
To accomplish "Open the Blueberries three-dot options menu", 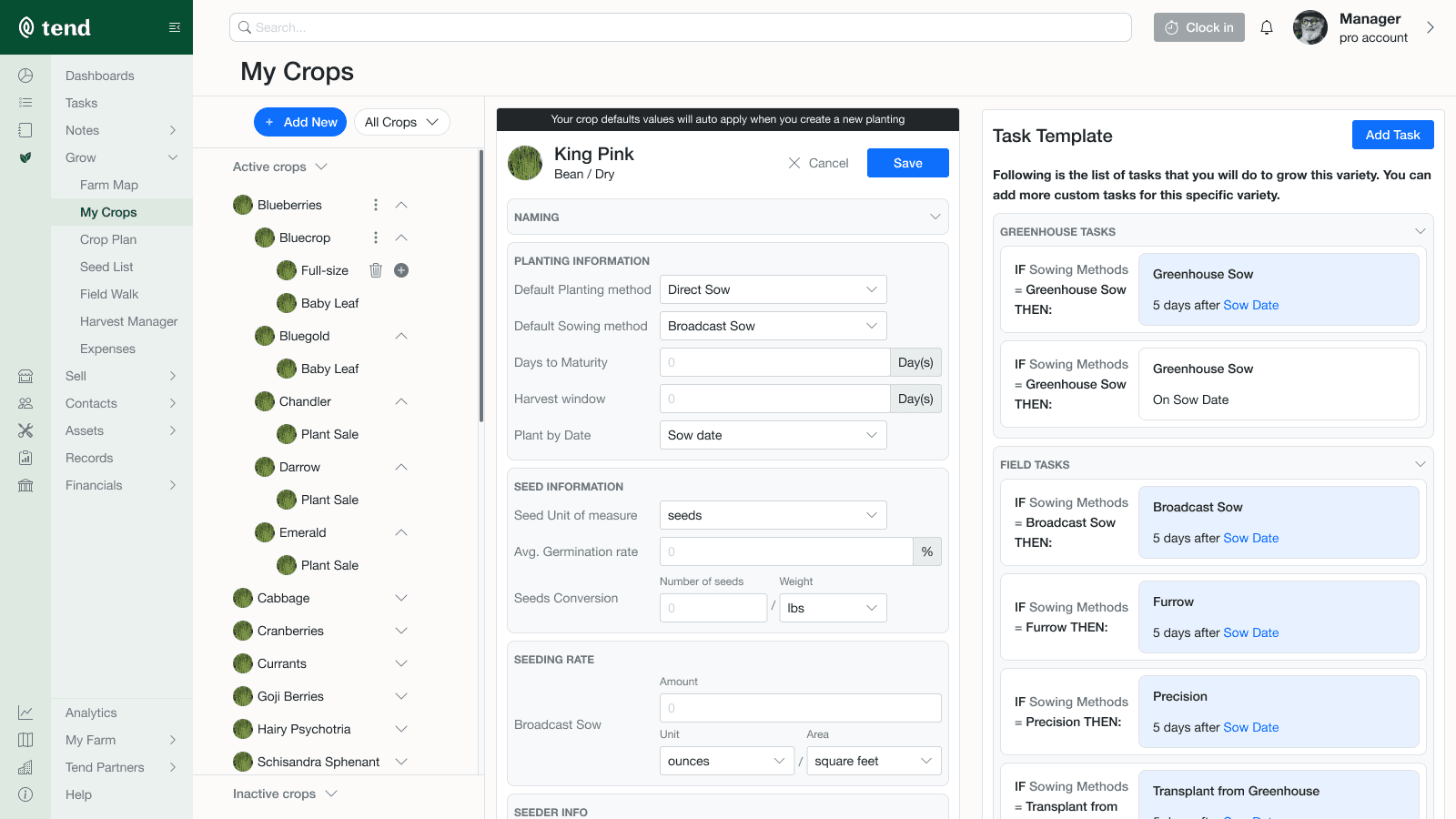I will click(376, 205).
